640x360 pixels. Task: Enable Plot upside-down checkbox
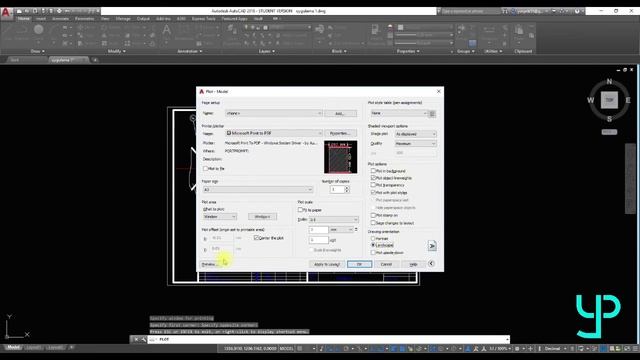click(373, 253)
